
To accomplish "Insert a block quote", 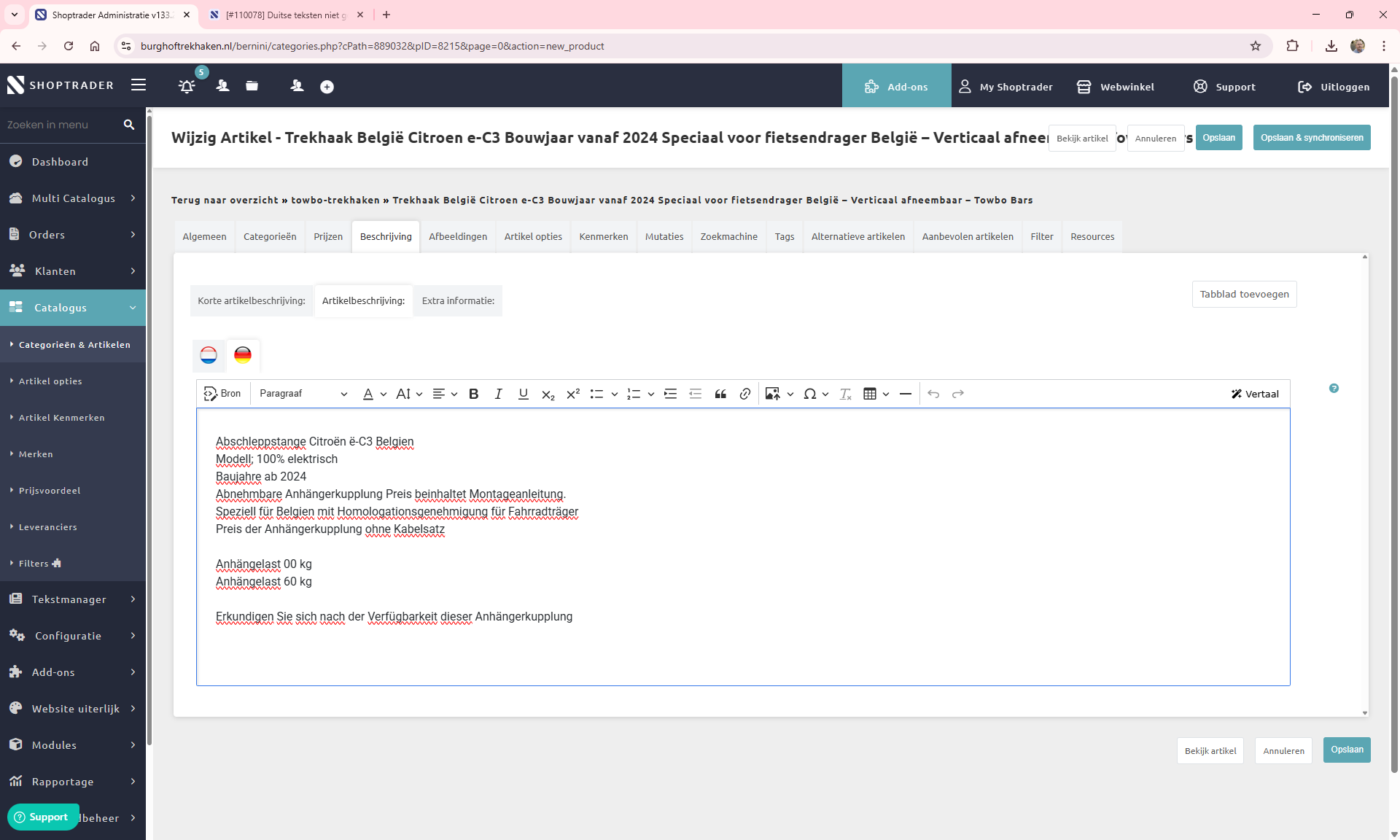I will click(x=720, y=394).
